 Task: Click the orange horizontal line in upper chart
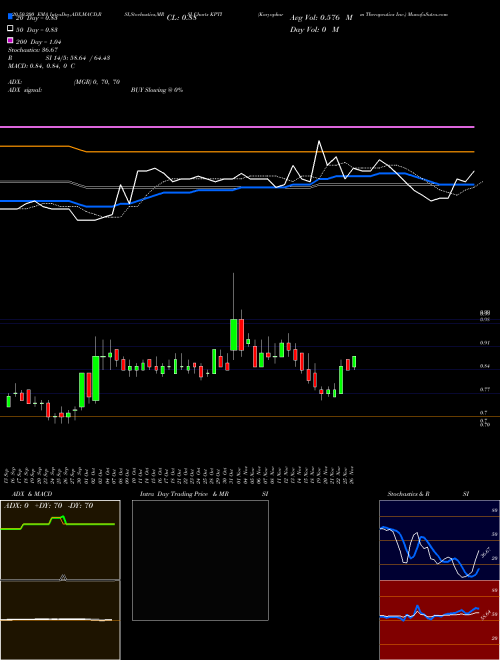[x=237, y=151]
